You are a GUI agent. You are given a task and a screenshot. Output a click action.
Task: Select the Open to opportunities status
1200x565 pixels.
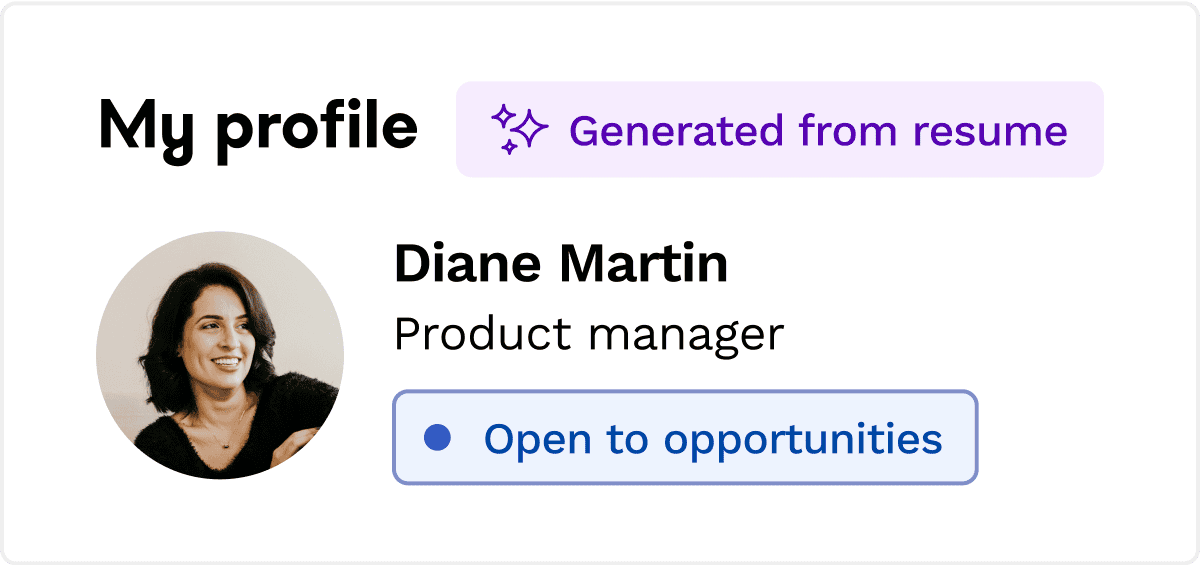[x=684, y=438]
